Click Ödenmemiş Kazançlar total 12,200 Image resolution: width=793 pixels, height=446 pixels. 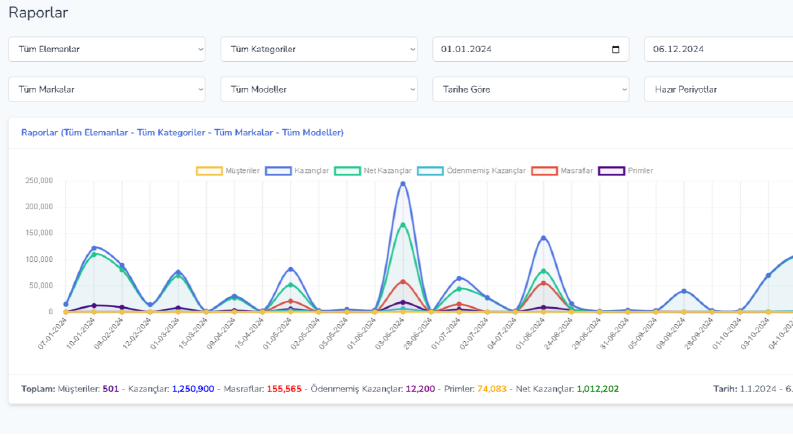(x=420, y=389)
